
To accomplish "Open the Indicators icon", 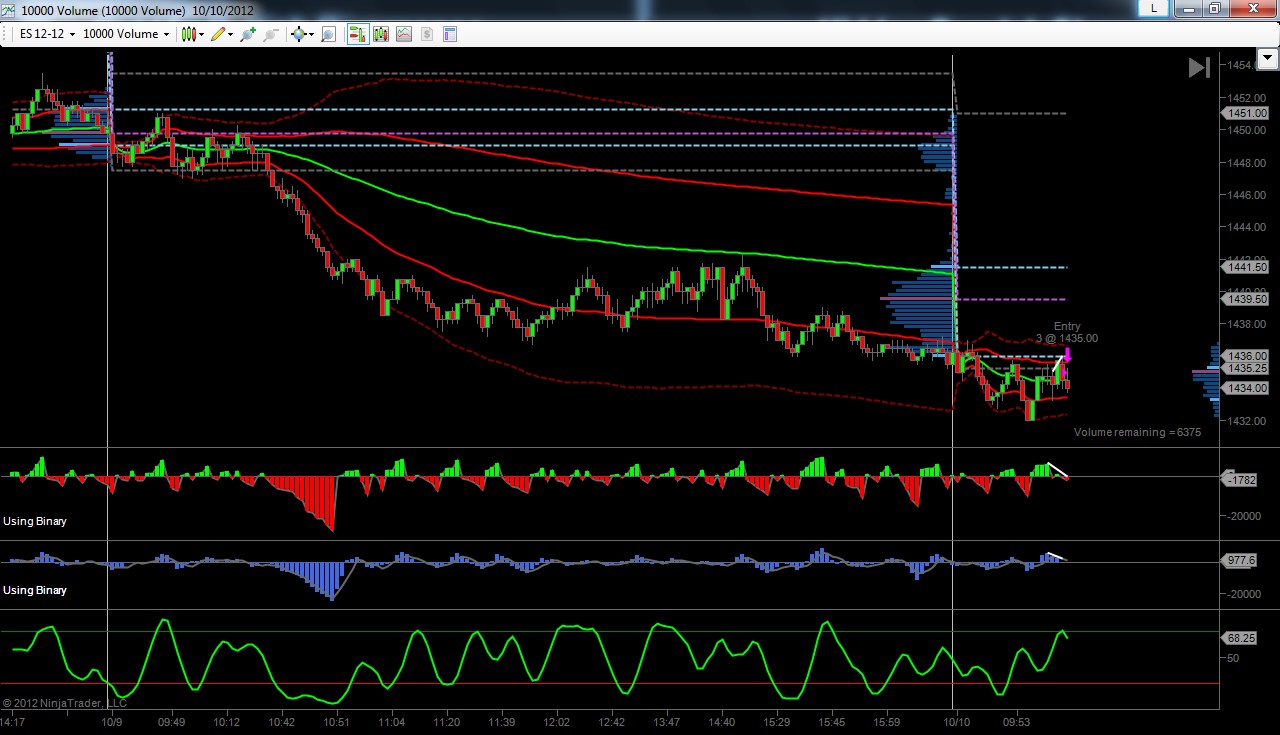I will click(404, 34).
